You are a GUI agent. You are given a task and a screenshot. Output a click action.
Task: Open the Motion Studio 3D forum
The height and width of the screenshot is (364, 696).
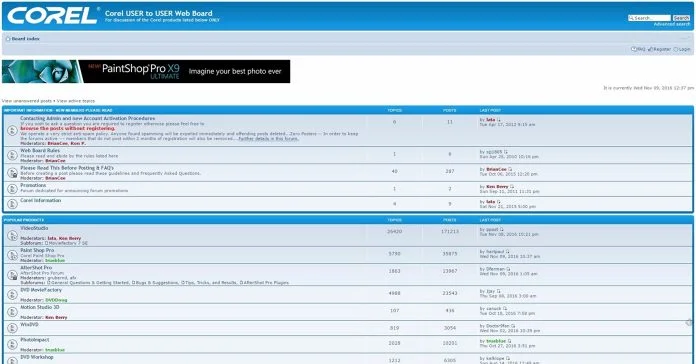(40, 307)
